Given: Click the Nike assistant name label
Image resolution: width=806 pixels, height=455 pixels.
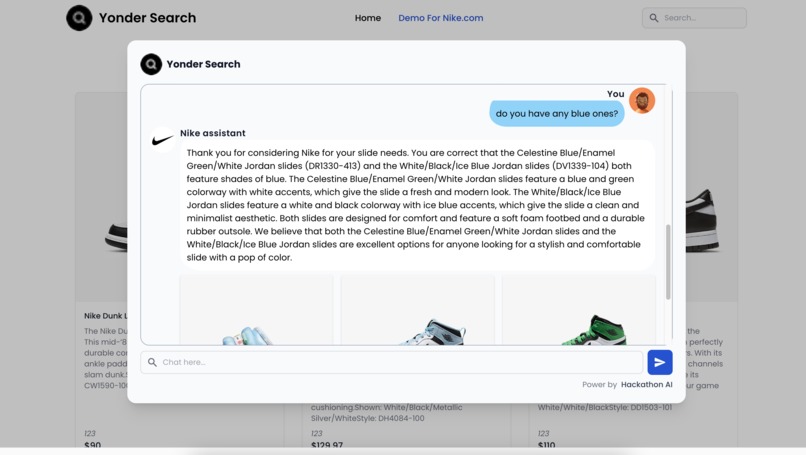Looking at the screenshot, I should coord(212,133).
